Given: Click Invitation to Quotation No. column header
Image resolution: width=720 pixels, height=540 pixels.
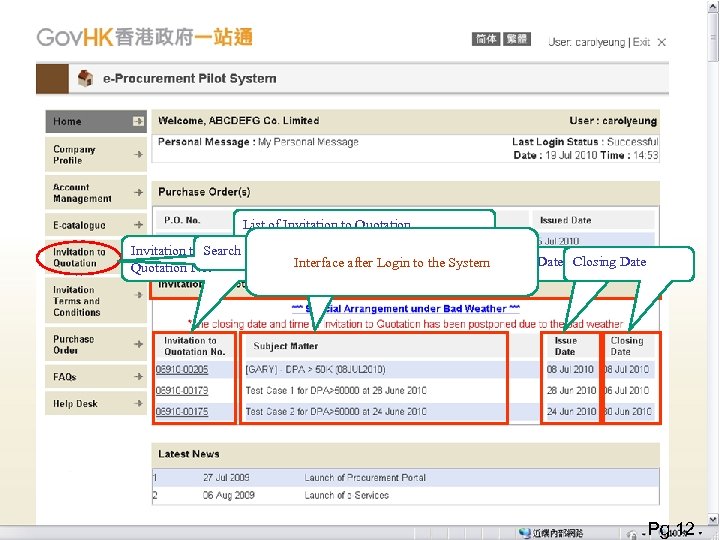Looking at the screenshot, I should [195, 346].
